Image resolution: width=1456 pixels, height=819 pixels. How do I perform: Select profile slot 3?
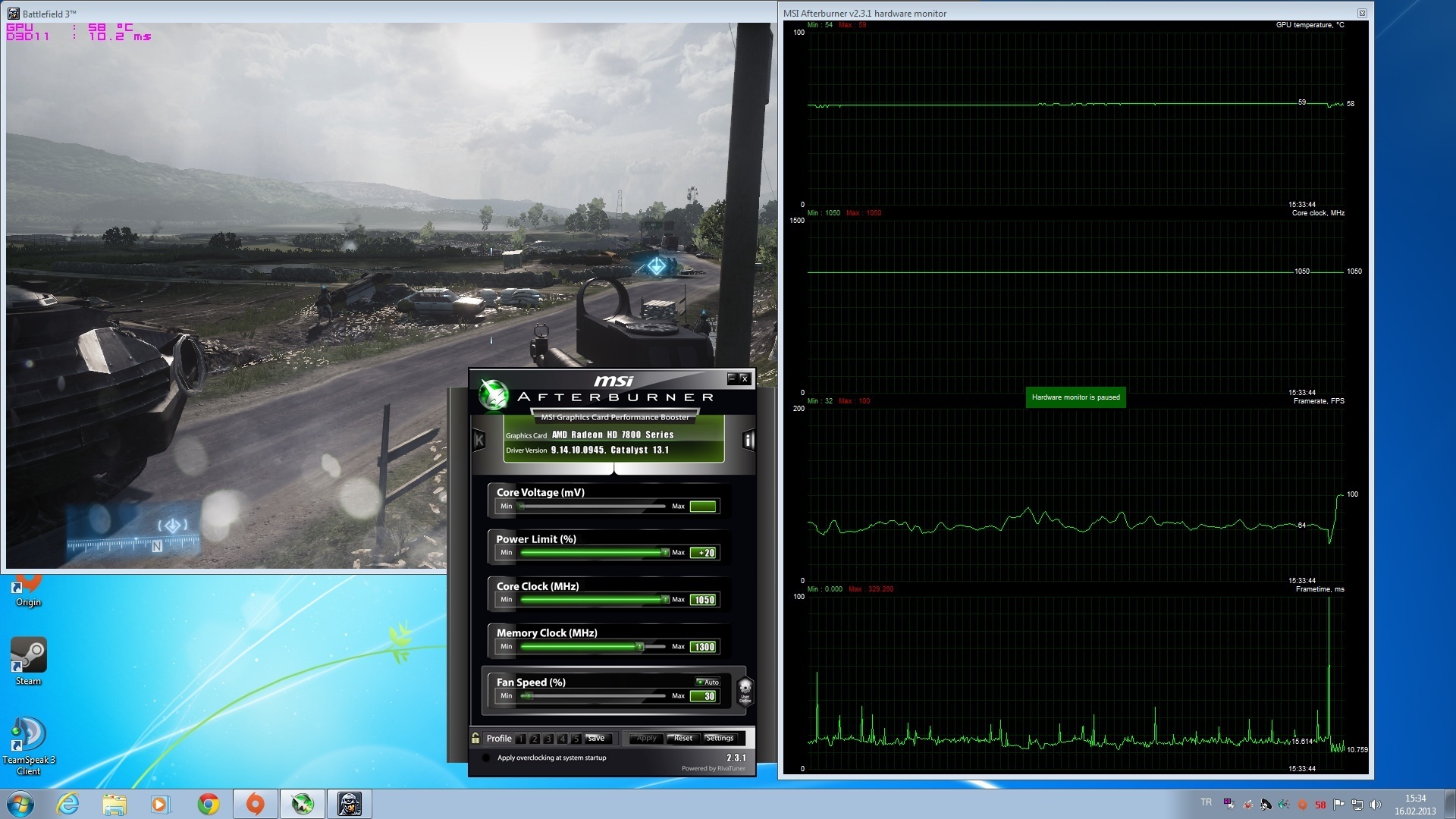[548, 739]
